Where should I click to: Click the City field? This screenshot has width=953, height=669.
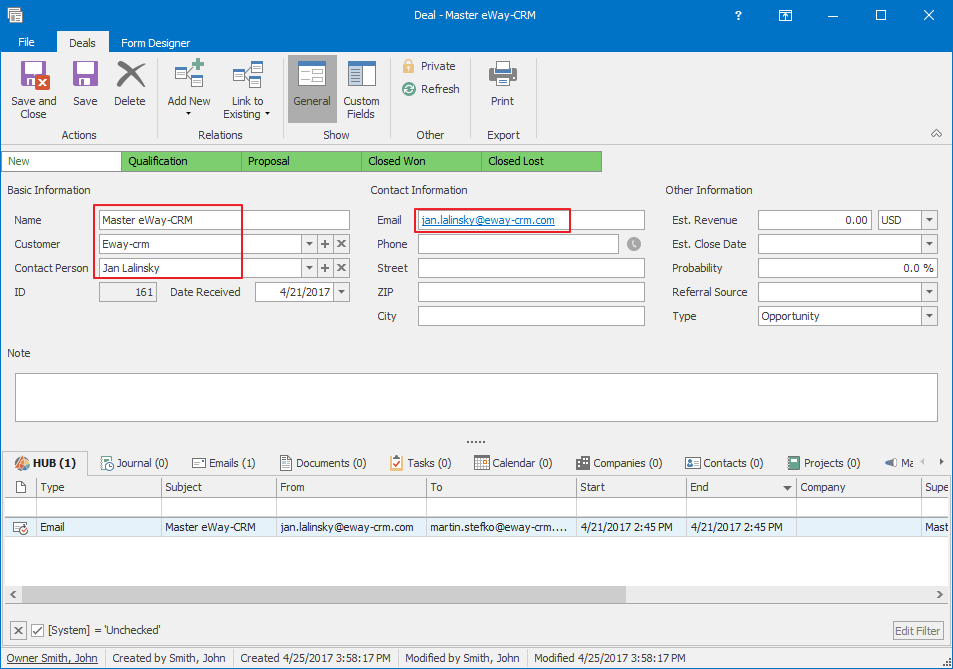(x=531, y=316)
